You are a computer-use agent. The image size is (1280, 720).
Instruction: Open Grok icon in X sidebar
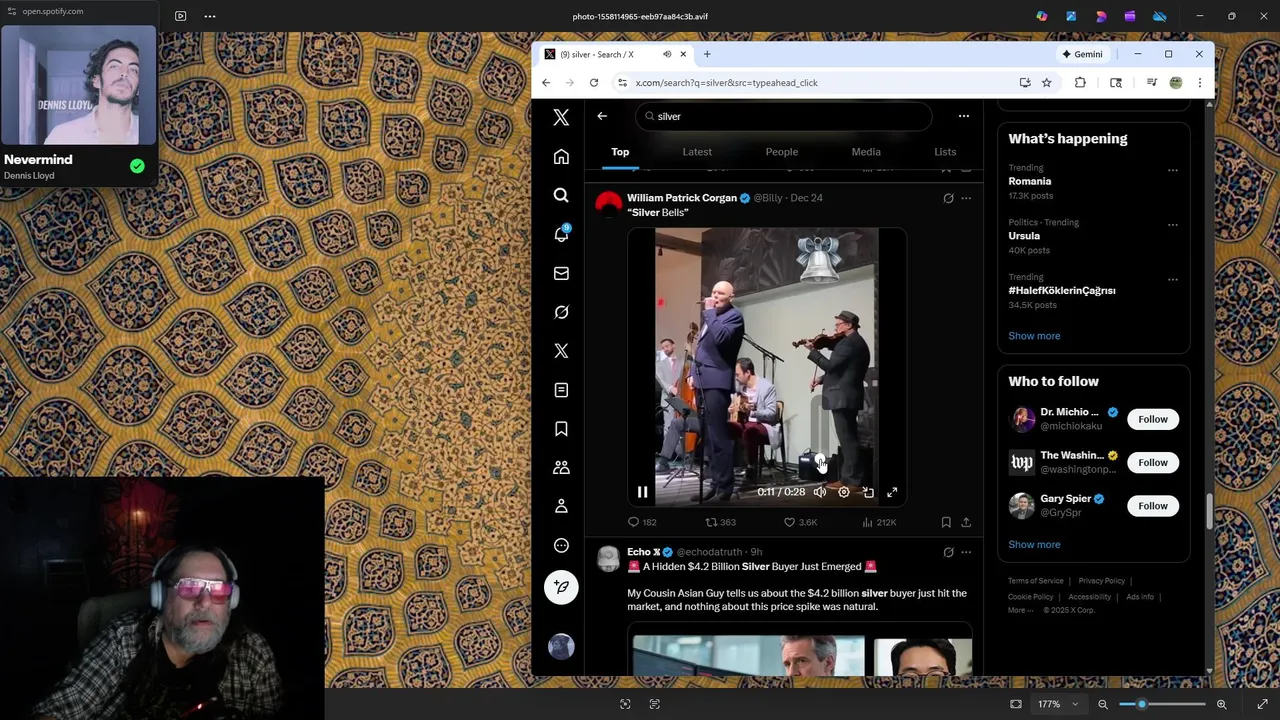point(561,312)
